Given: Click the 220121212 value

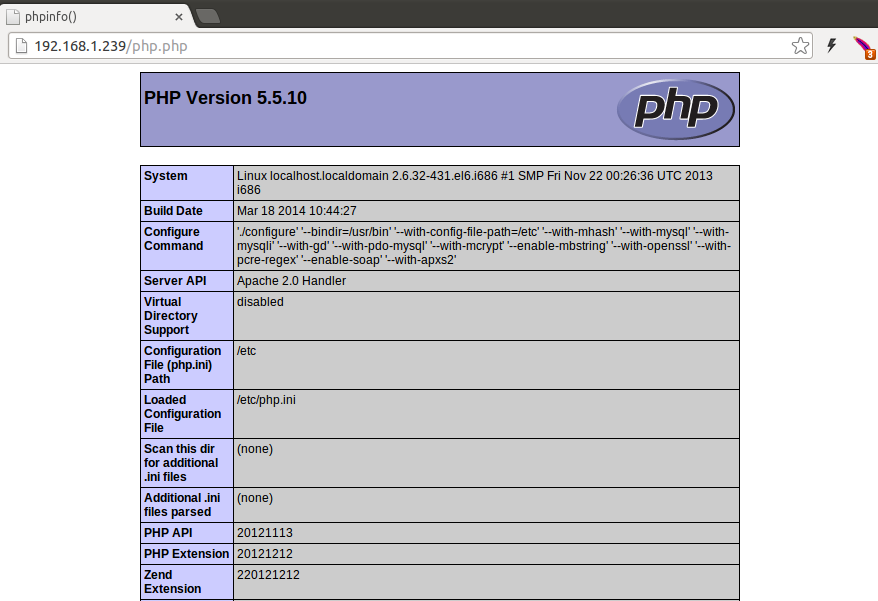Looking at the screenshot, I should [268, 575].
